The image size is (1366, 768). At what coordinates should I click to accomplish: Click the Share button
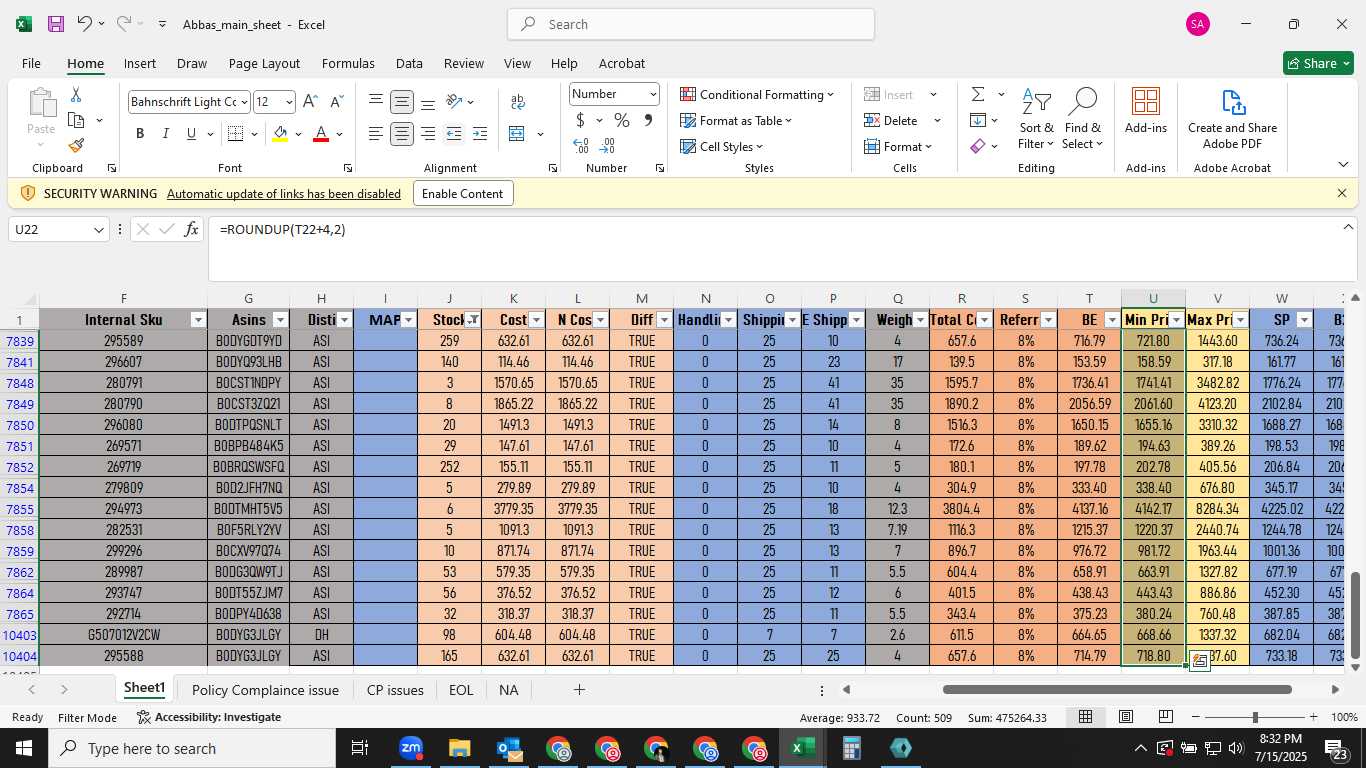tap(1318, 63)
